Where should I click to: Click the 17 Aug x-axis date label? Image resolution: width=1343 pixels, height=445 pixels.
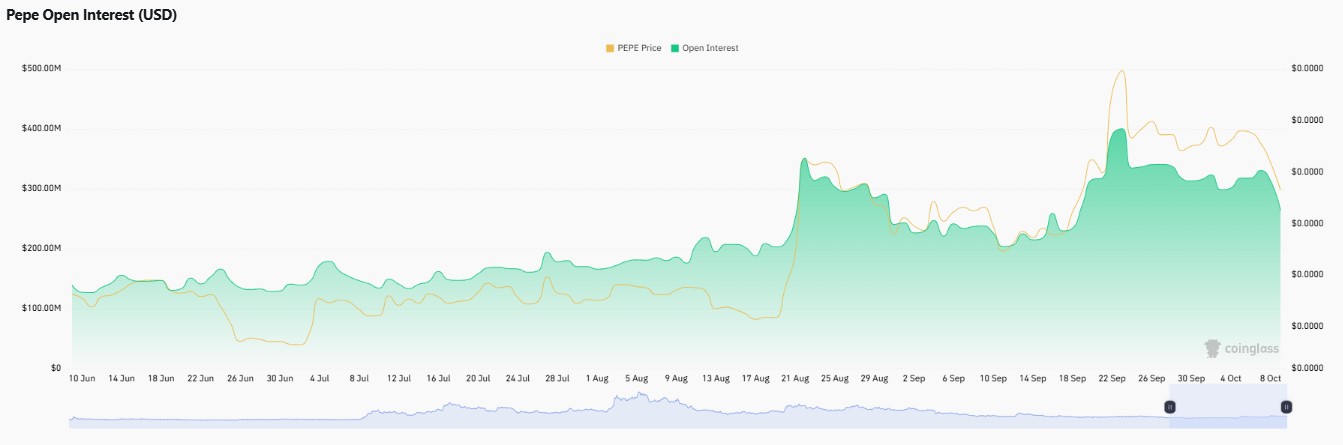(755, 379)
